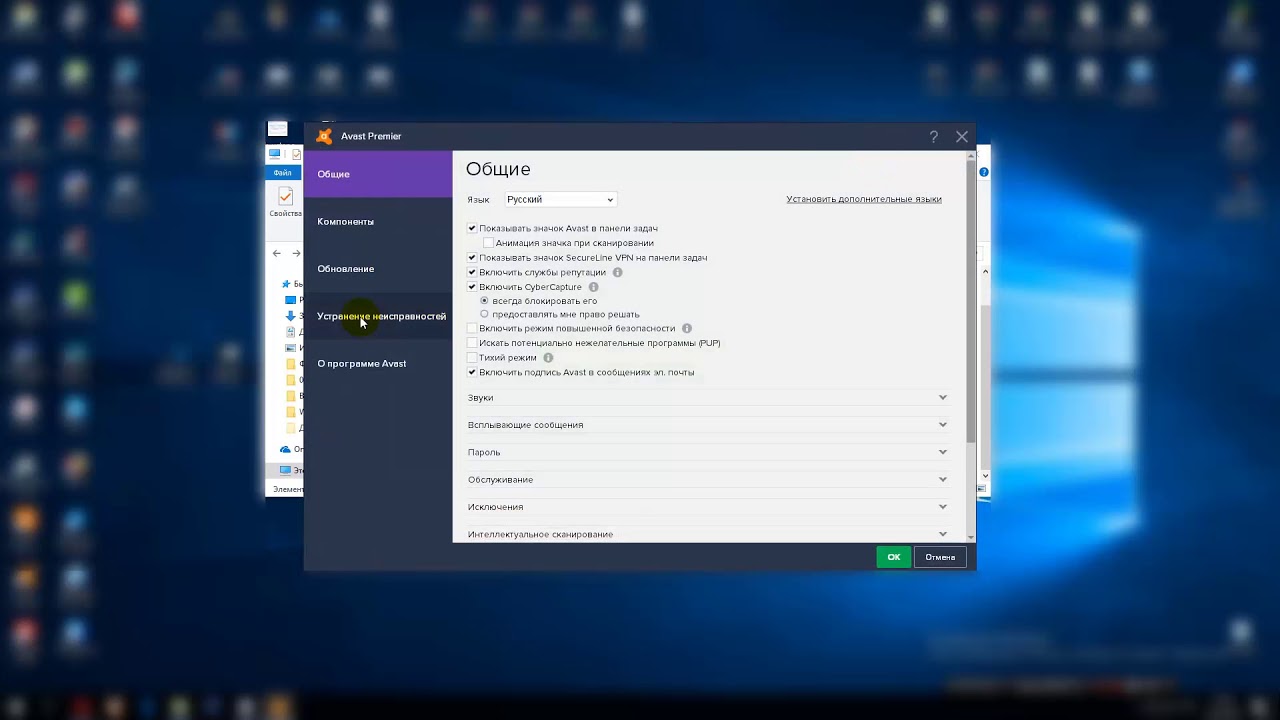Go forward using Explorer's forward arrow
This screenshot has height=720, width=1280.
tap(296, 254)
